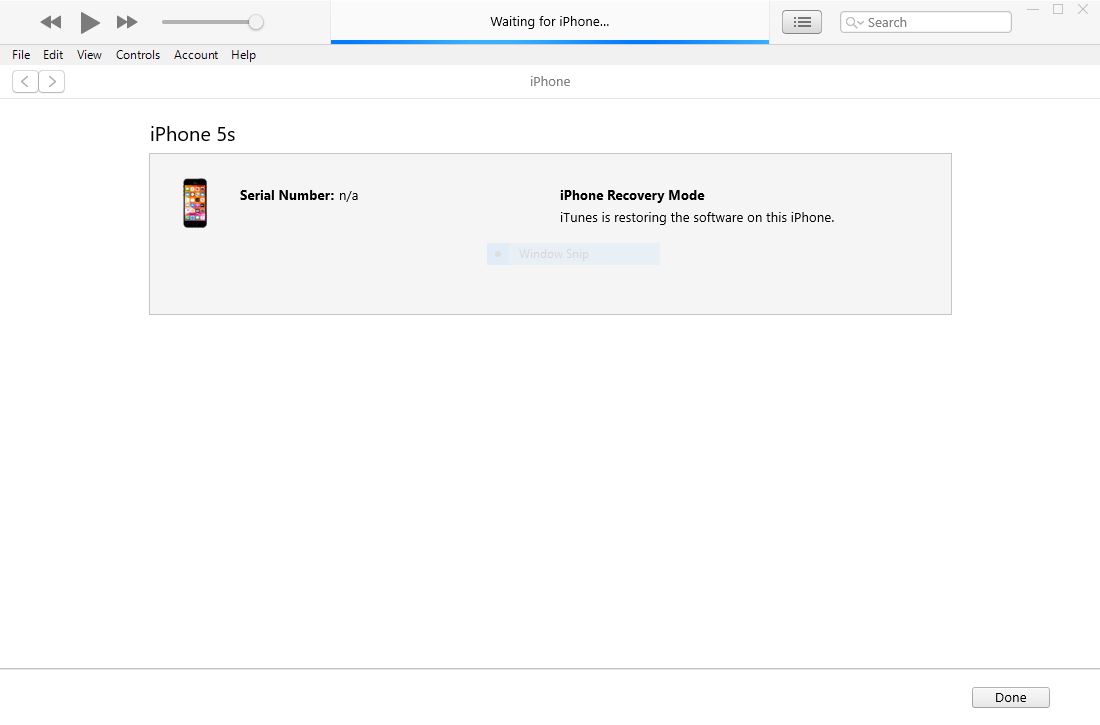Click the search magnifier dropdown icon
This screenshot has width=1100, height=725.
pos(854,22)
